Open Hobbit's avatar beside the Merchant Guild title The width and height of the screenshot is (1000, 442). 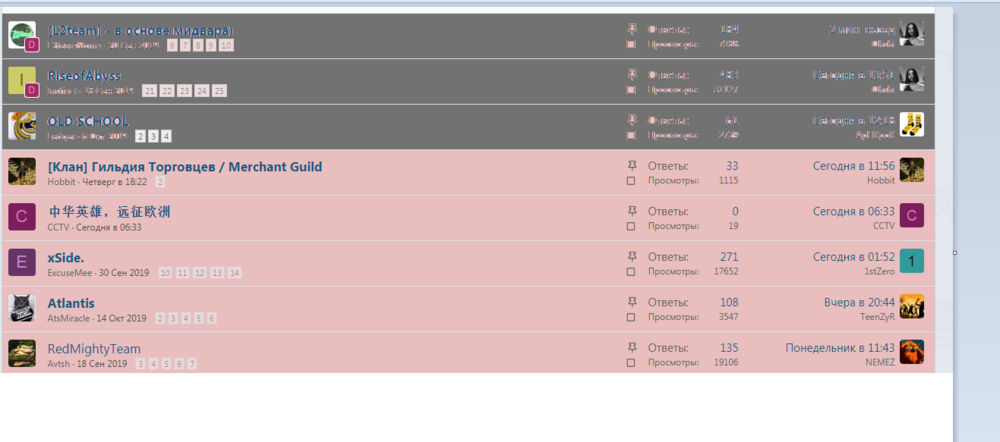(22, 171)
